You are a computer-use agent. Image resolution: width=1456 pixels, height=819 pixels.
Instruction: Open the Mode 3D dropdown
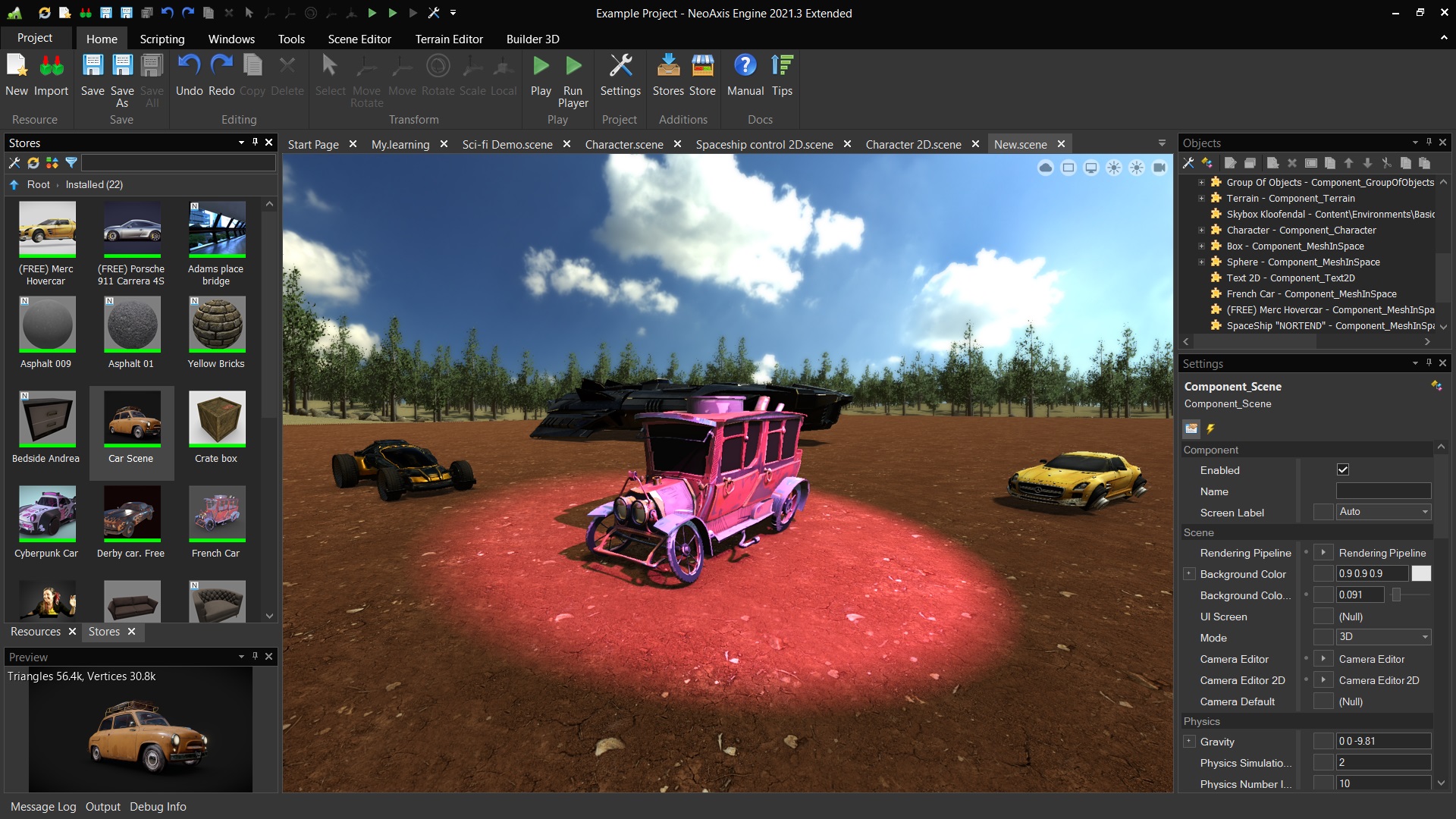click(x=1383, y=638)
